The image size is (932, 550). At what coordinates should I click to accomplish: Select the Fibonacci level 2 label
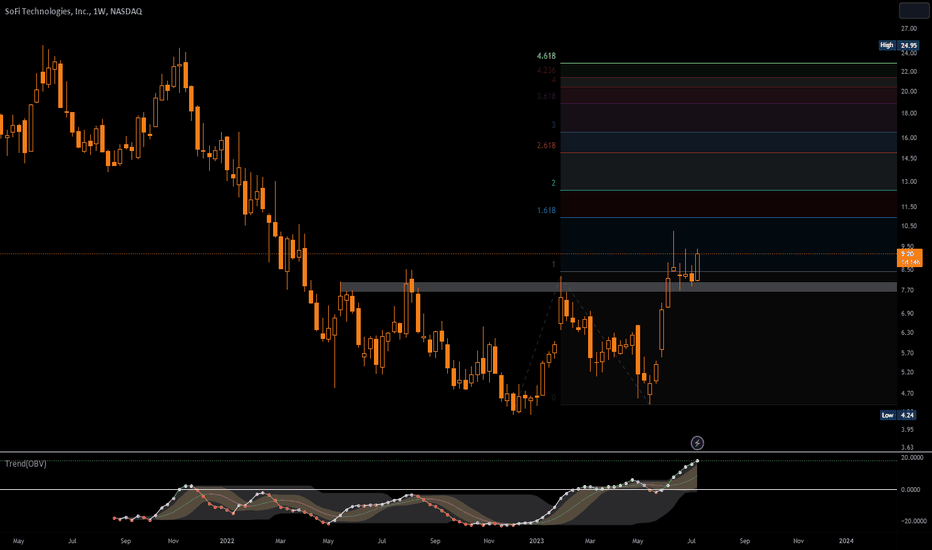click(x=553, y=183)
